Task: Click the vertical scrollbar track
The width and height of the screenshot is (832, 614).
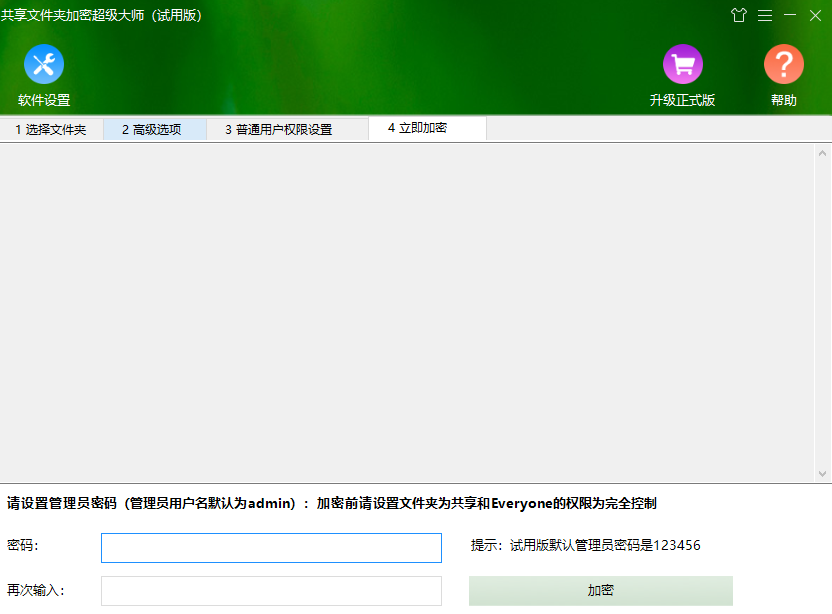Action: [x=822, y=310]
